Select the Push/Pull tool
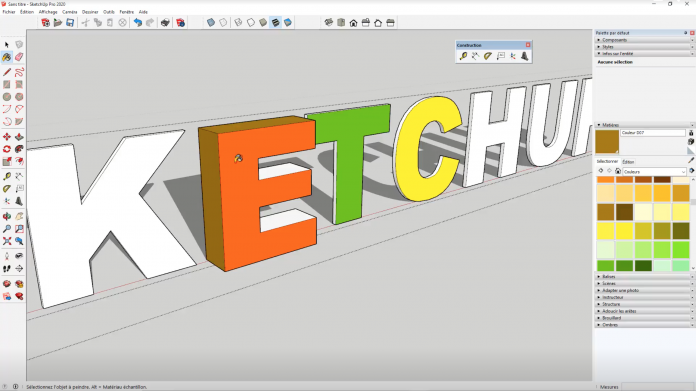Image resolution: width=696 pixels, height=391 pixels. click(19, 137)
